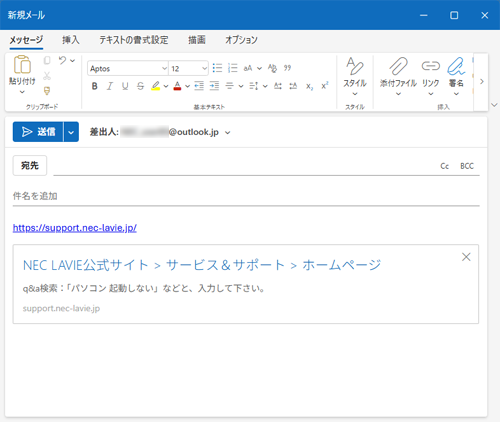Viewport: 500px width, 422px height.
Task: Send the email with the 送信 button
Action: tap(38, 132)
